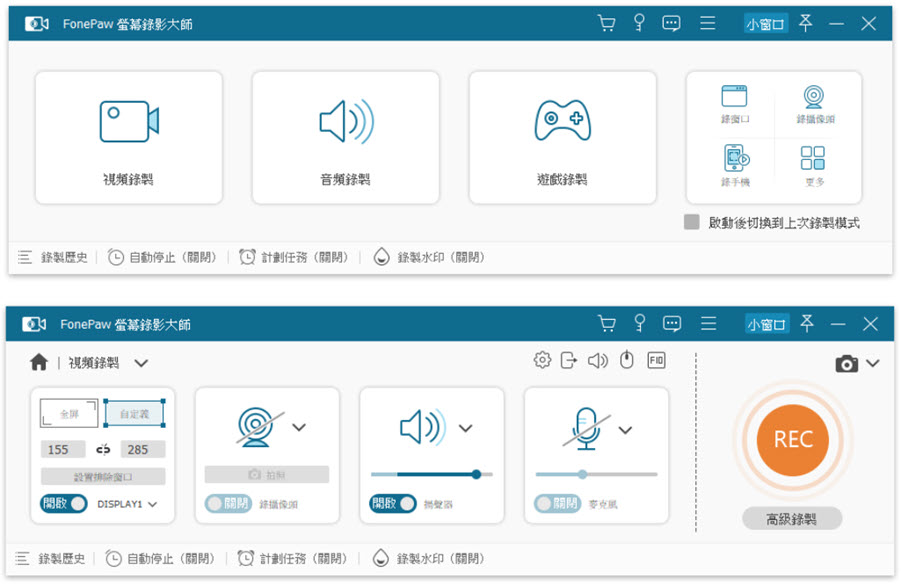Open feedback chat icon in bottom window
This screenshot has height=586, width=901.
coord(672,324)
